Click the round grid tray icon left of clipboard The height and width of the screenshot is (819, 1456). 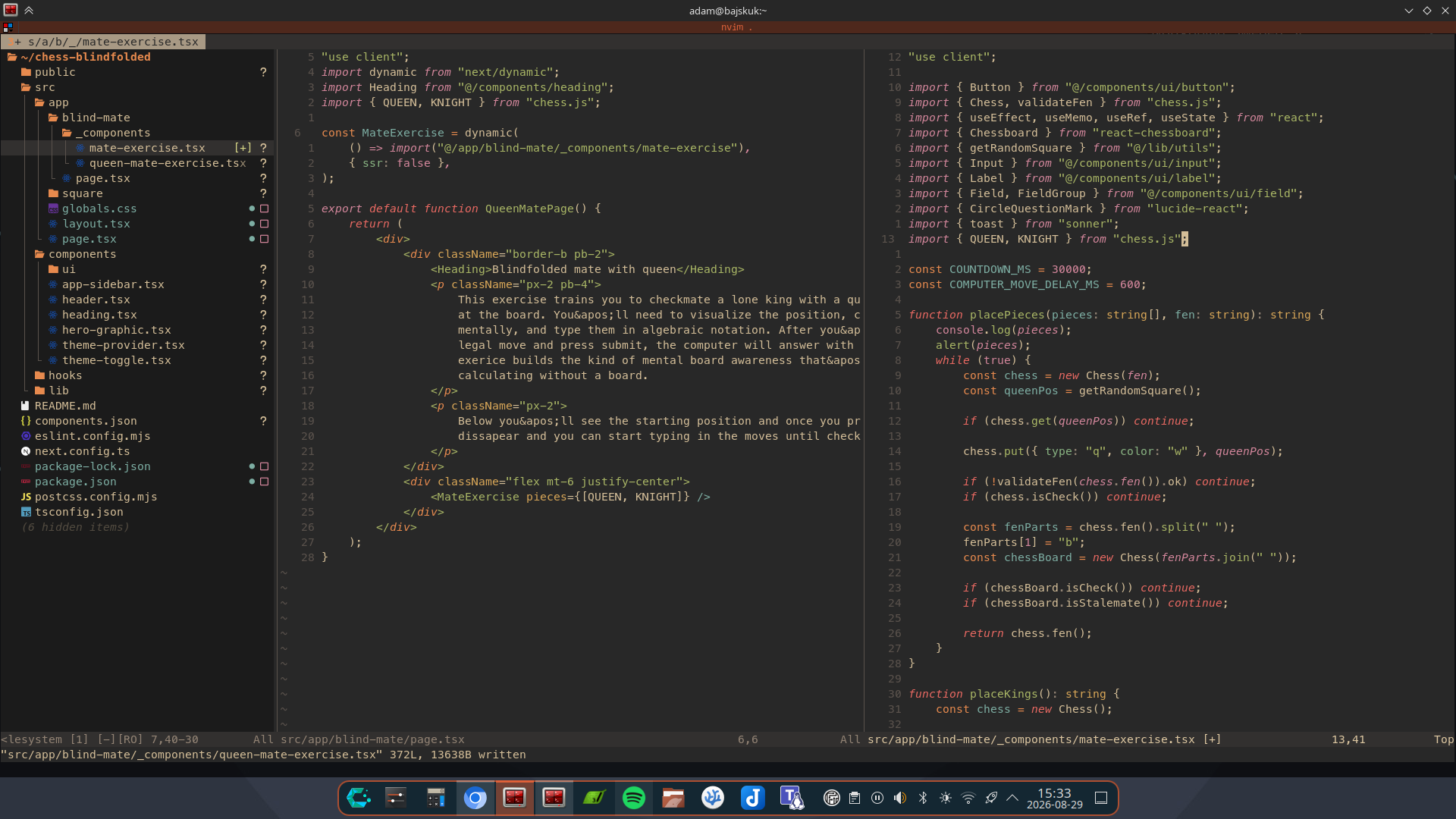click(x=832, y=798)
